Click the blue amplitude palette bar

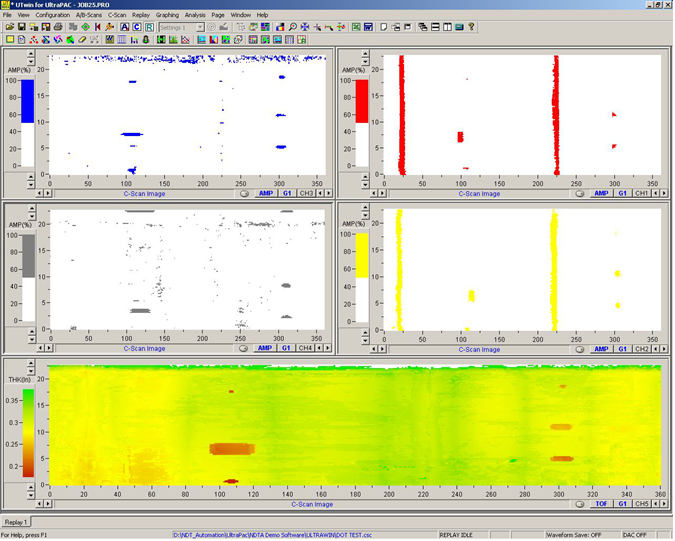28,123
